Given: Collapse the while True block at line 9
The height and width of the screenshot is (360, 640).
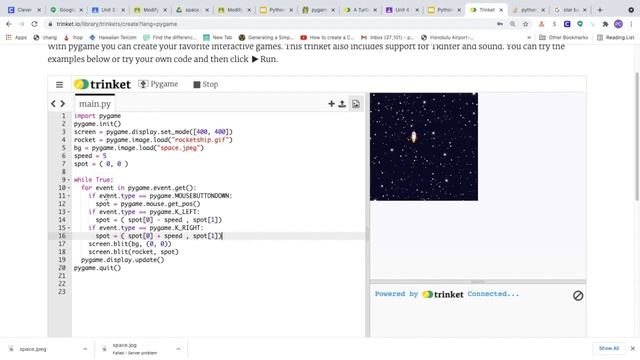Looking at the screenshot, I should (x=69, y=180).
